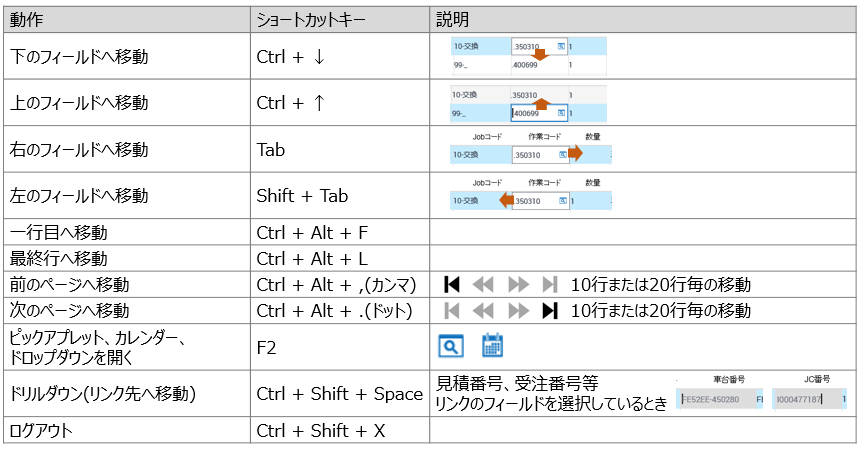Click the black first-page icon in 前のページ row
The height and width of the screenshot is (449, 860).
tap(451, 284)
